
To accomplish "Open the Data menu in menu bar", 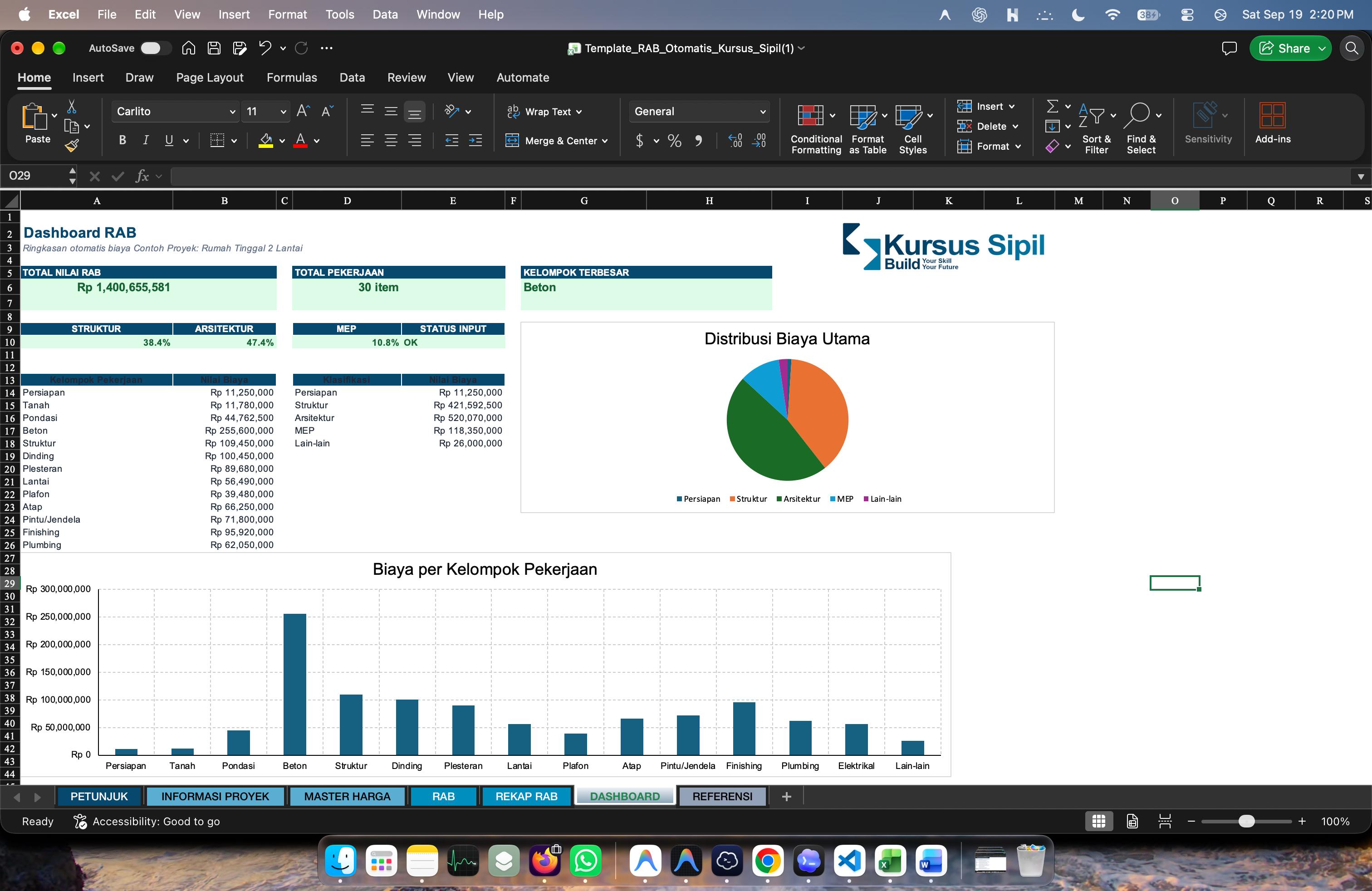I will coord(385,15).
